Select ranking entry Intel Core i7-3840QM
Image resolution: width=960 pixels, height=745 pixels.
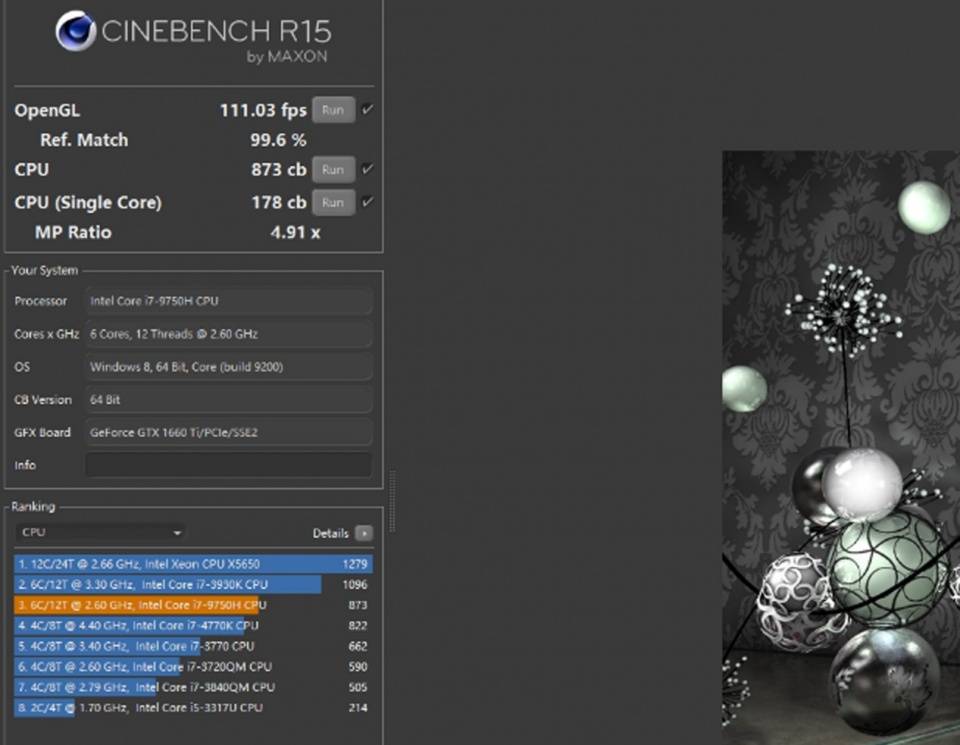click(x=193, y=687)
